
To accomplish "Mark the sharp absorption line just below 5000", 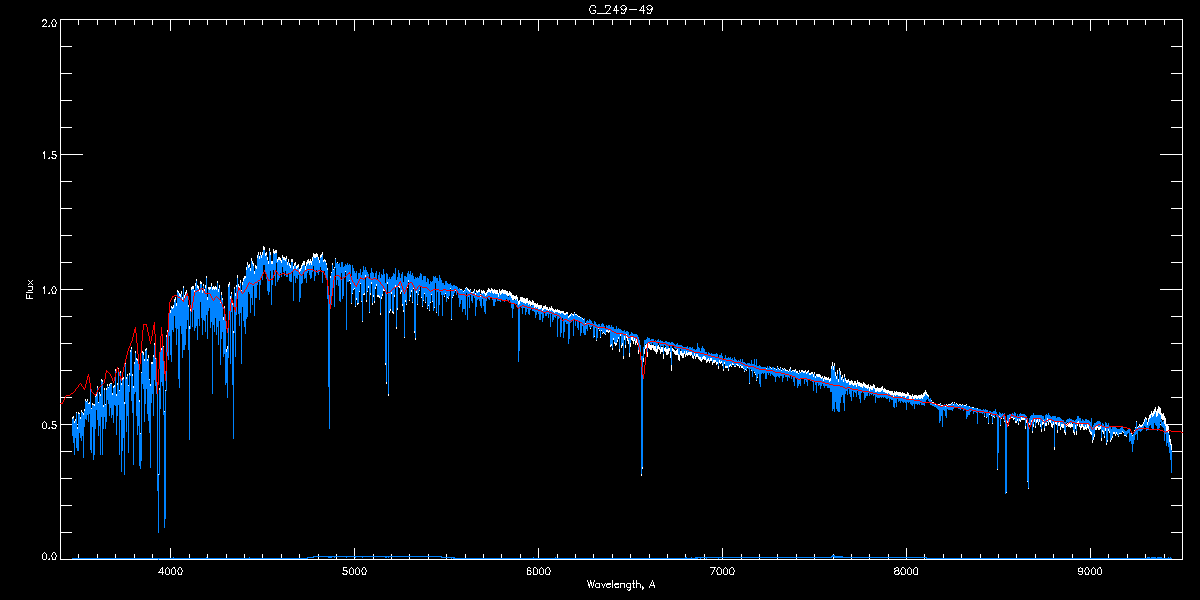I will [329, 420].
